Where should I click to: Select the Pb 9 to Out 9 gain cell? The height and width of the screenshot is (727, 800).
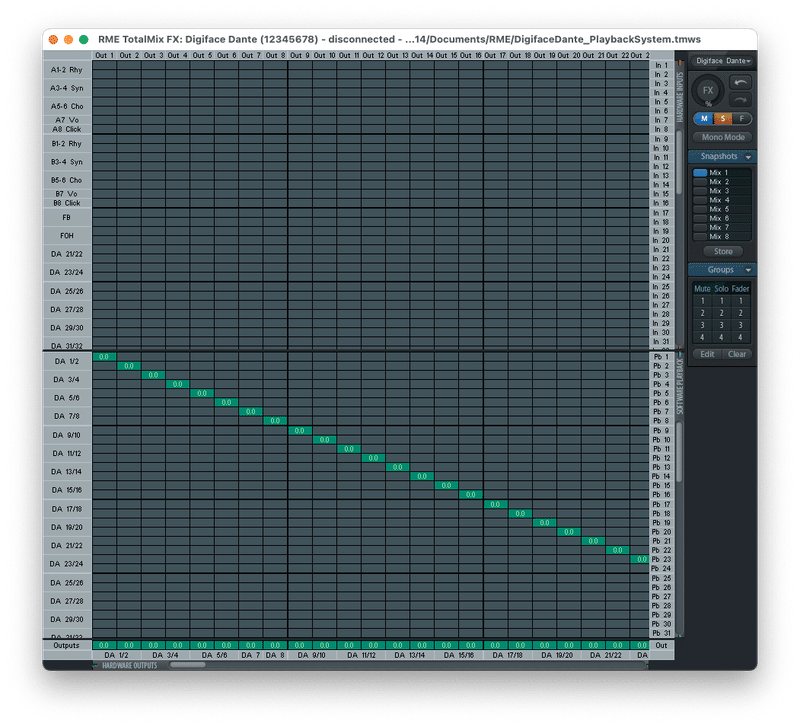click(299, 431)
